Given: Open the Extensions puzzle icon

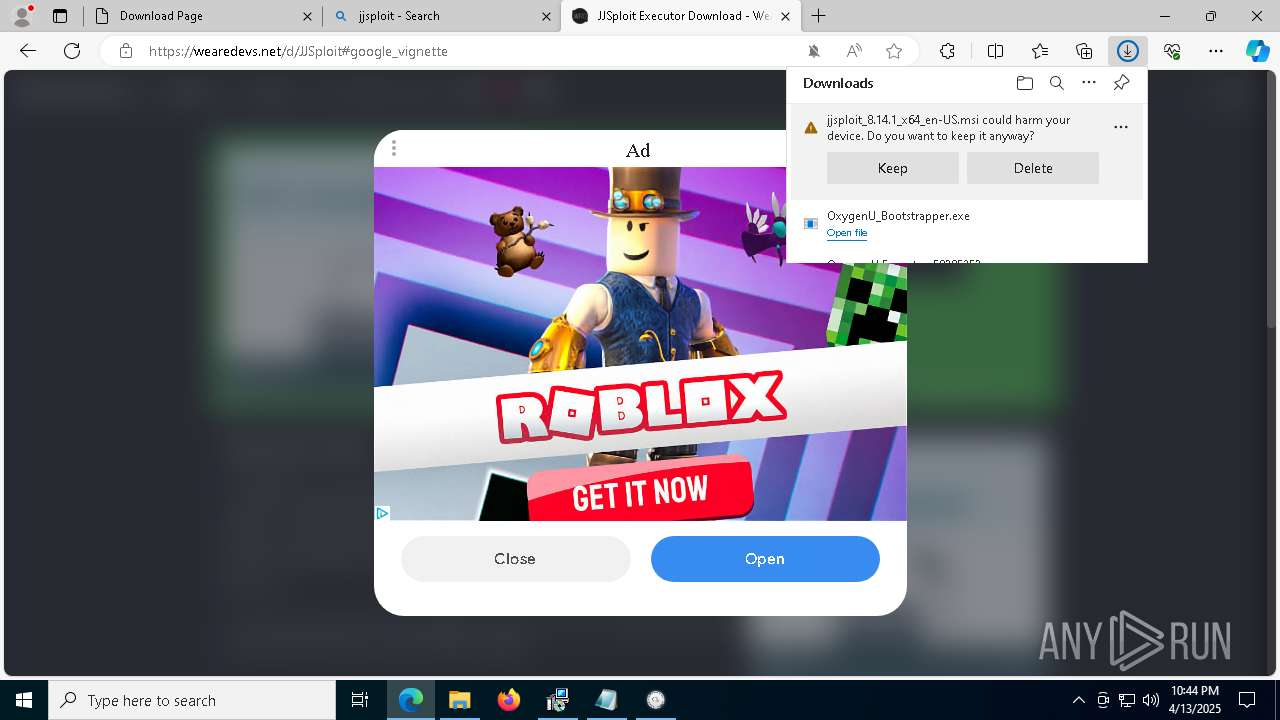Looking at the screenshot, I should (947, 51).
